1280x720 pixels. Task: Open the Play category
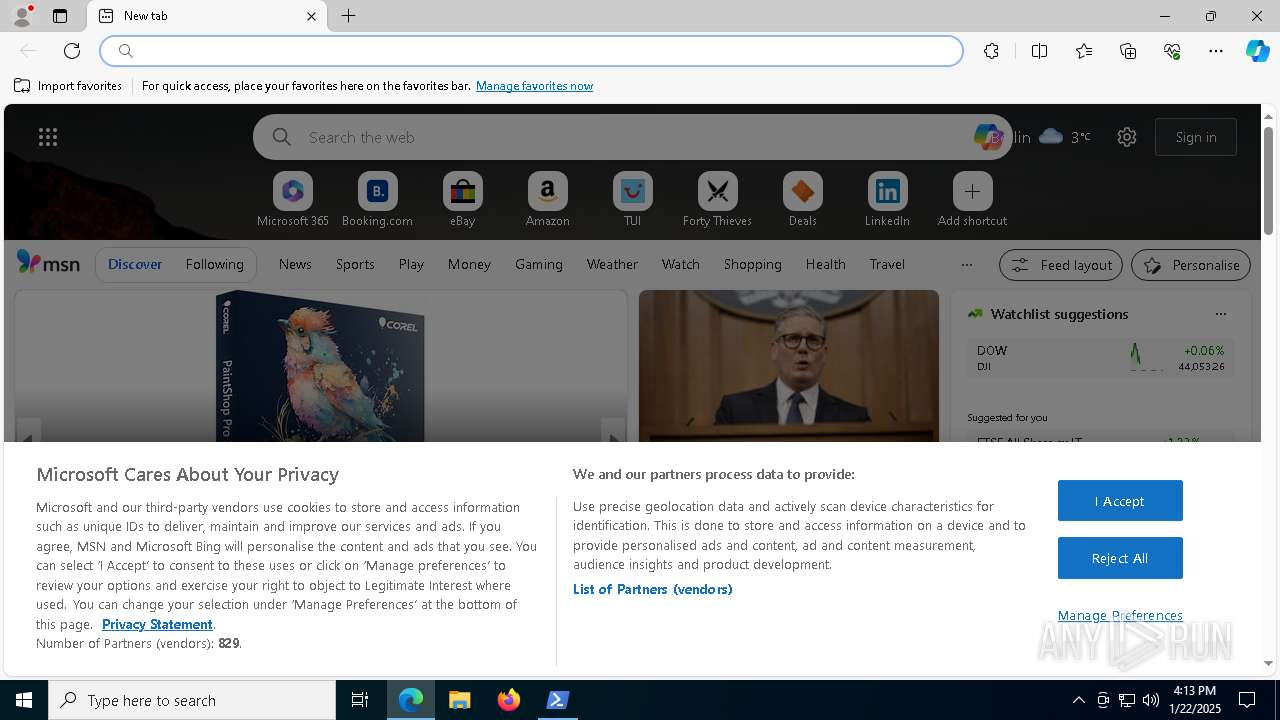tap(411, 264)
